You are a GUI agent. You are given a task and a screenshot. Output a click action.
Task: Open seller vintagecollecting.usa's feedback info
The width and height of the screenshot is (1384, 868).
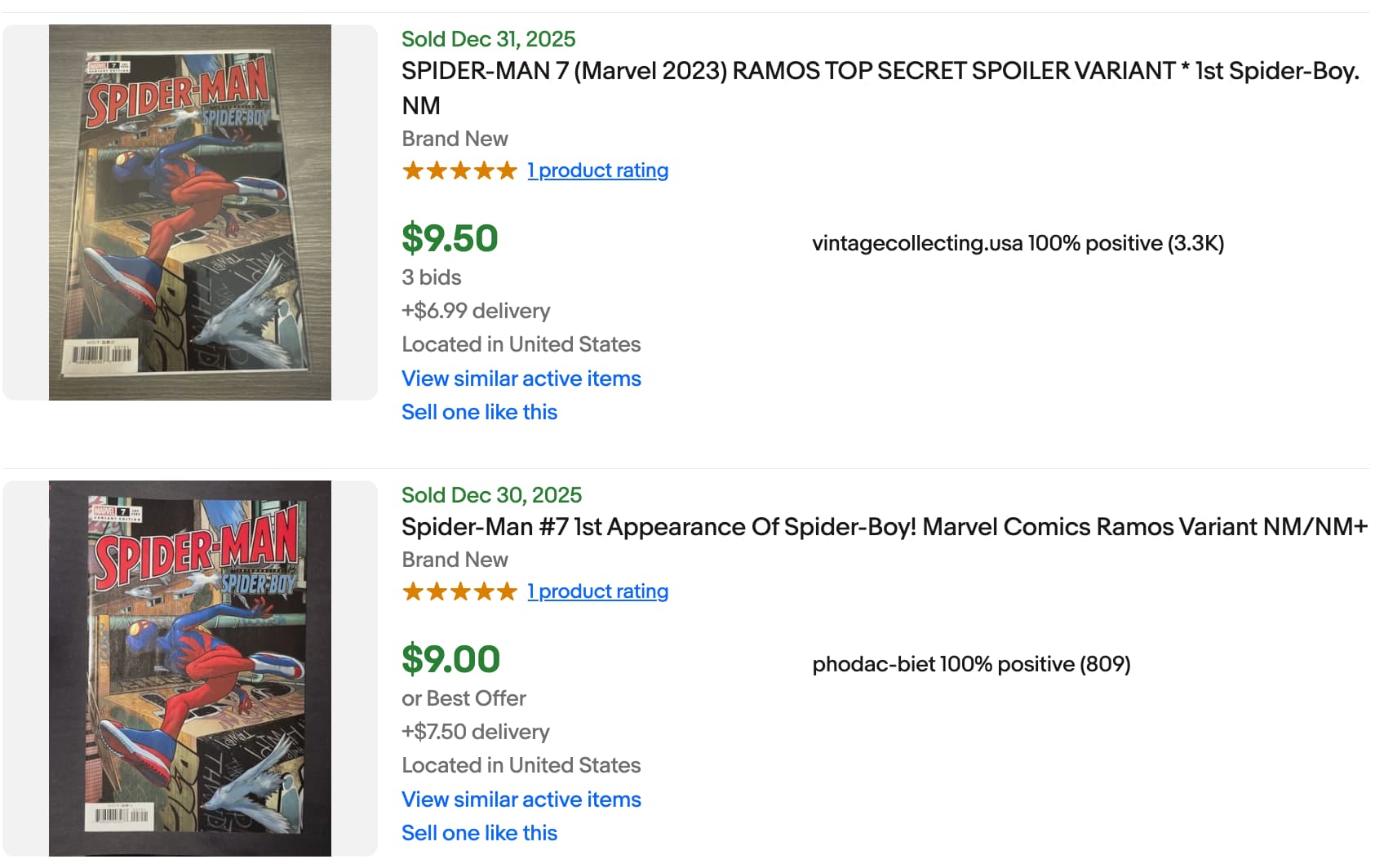1018,243
